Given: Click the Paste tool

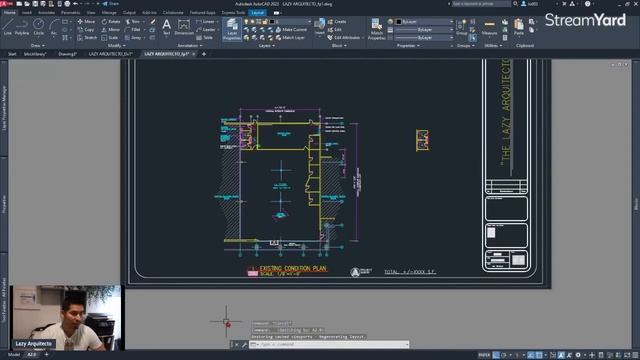Looking at the screenshot, I should coord(519,27).
